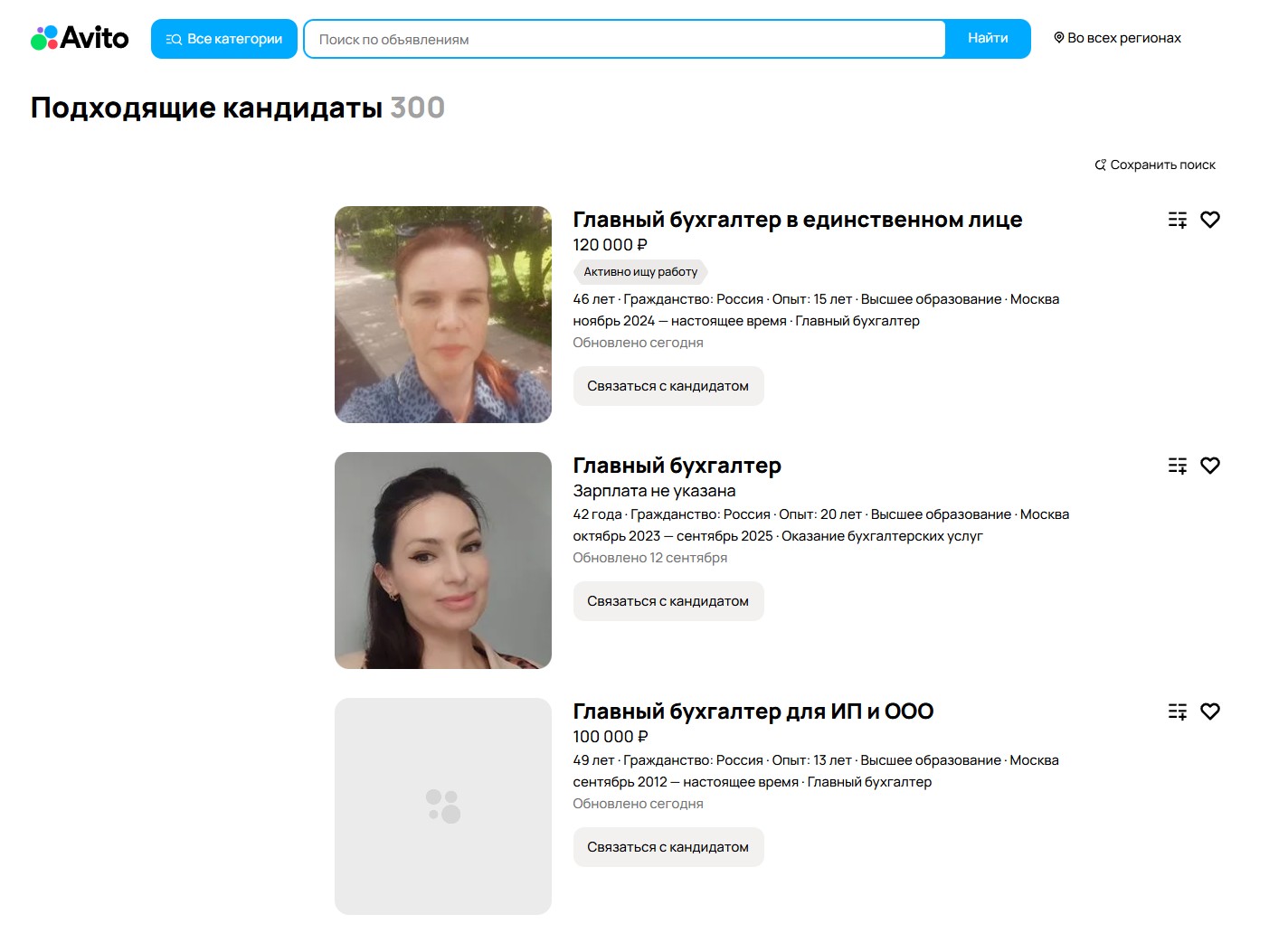Image resolution: width=1288 pixels, height=933 pixels.
Task: Open the Во всех регионах region selector
Action: coord(1117,38)
